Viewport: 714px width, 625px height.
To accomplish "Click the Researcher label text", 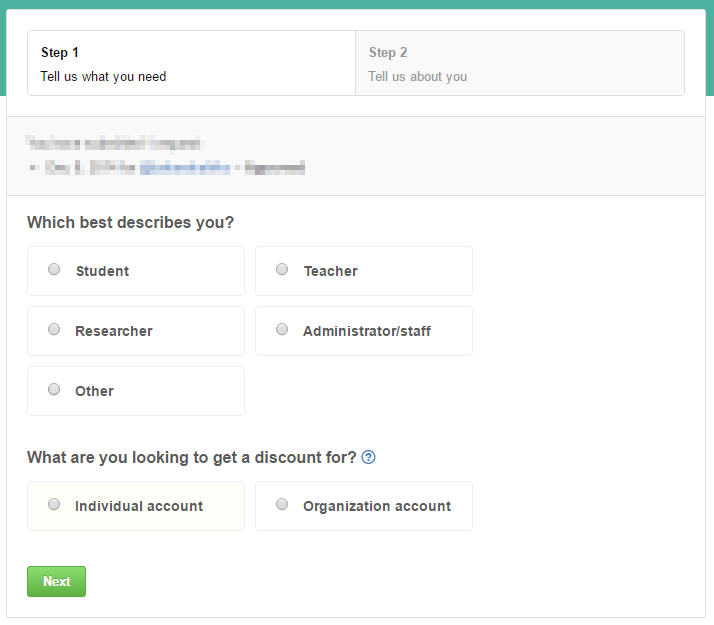I will point(114,331).
